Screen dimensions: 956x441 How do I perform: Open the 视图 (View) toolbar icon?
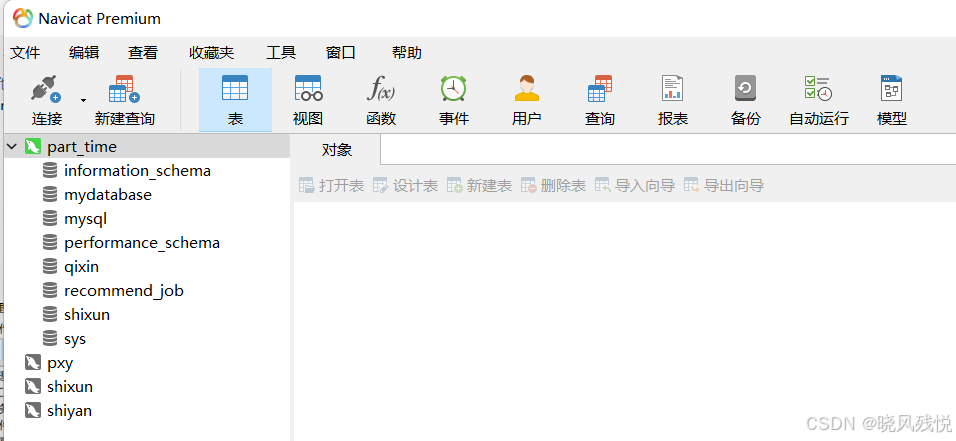point(309,88)
